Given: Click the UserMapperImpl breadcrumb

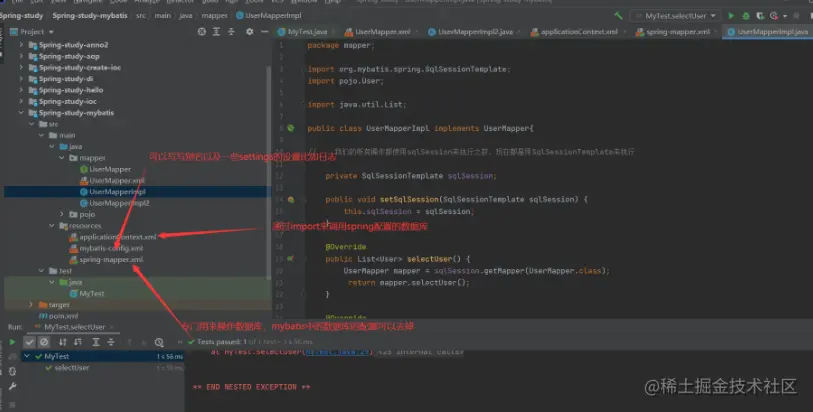Looking at the screenshot, I should pos(269,16).
